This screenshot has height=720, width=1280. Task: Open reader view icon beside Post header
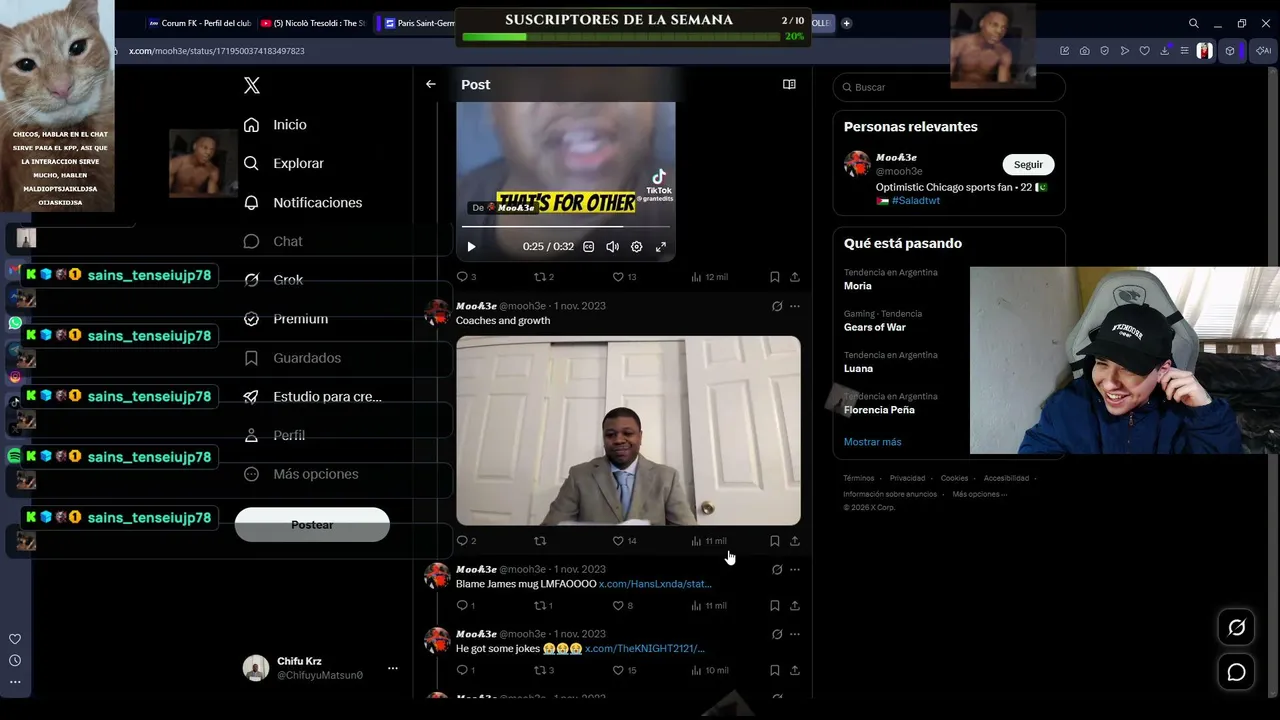[x=789, y=84]
